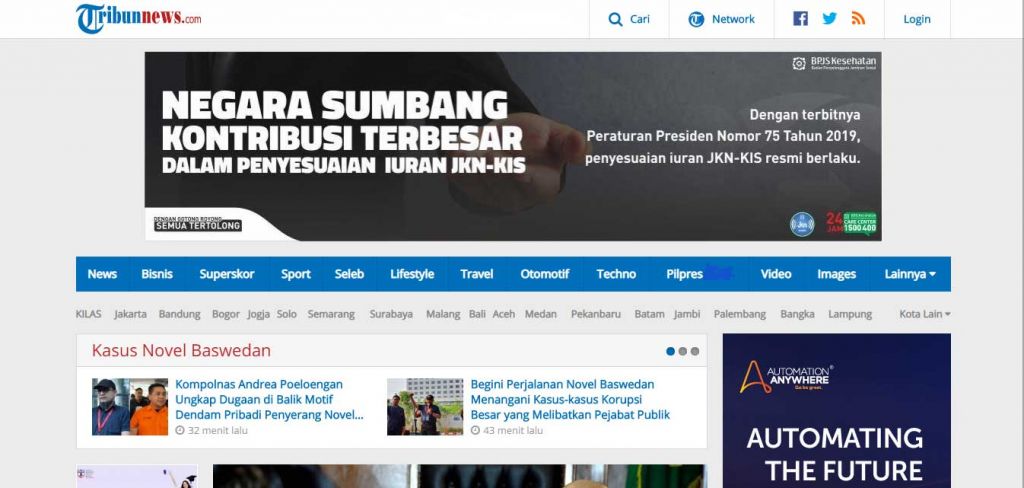Click the Cari search label

tap(640, 20)
